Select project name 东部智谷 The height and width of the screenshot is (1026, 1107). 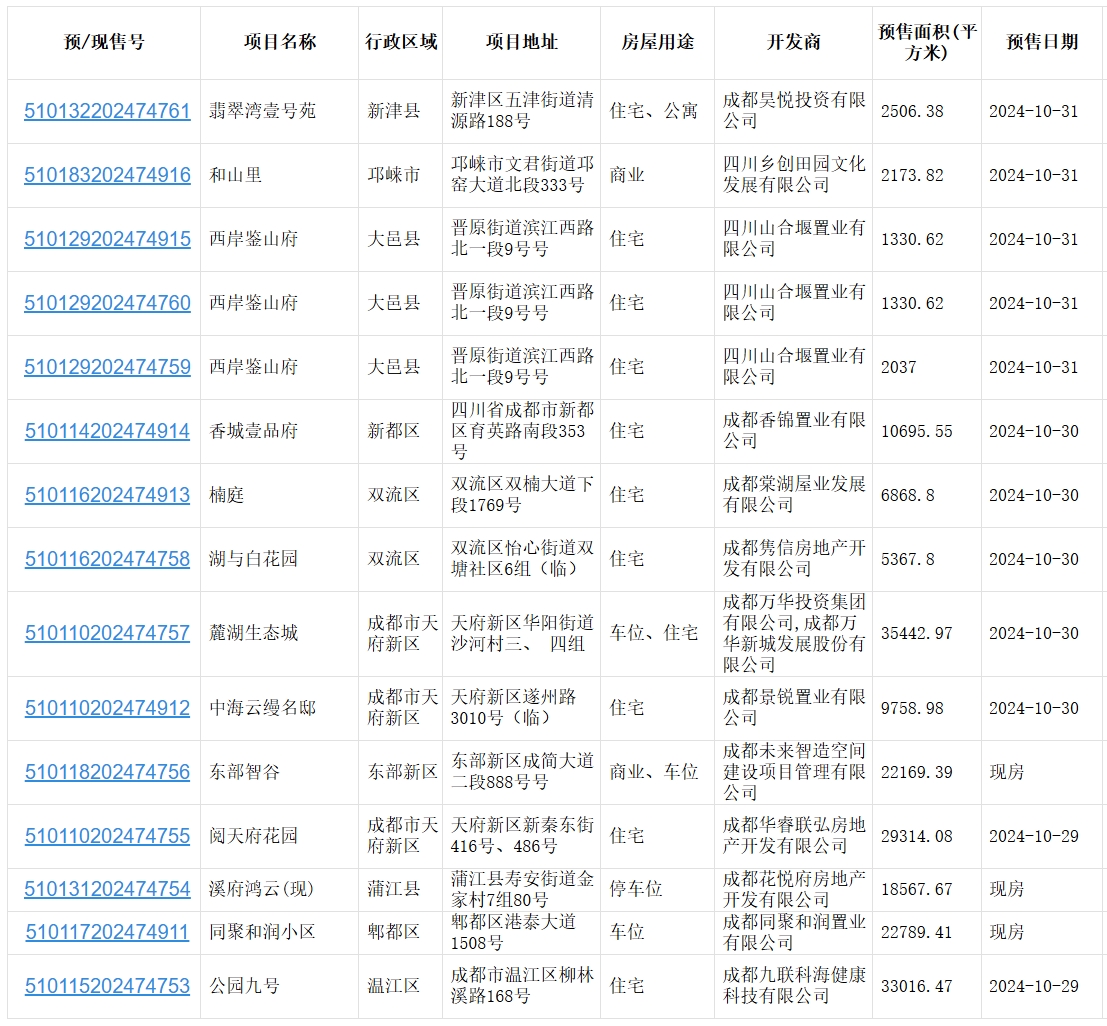(244, 772)
